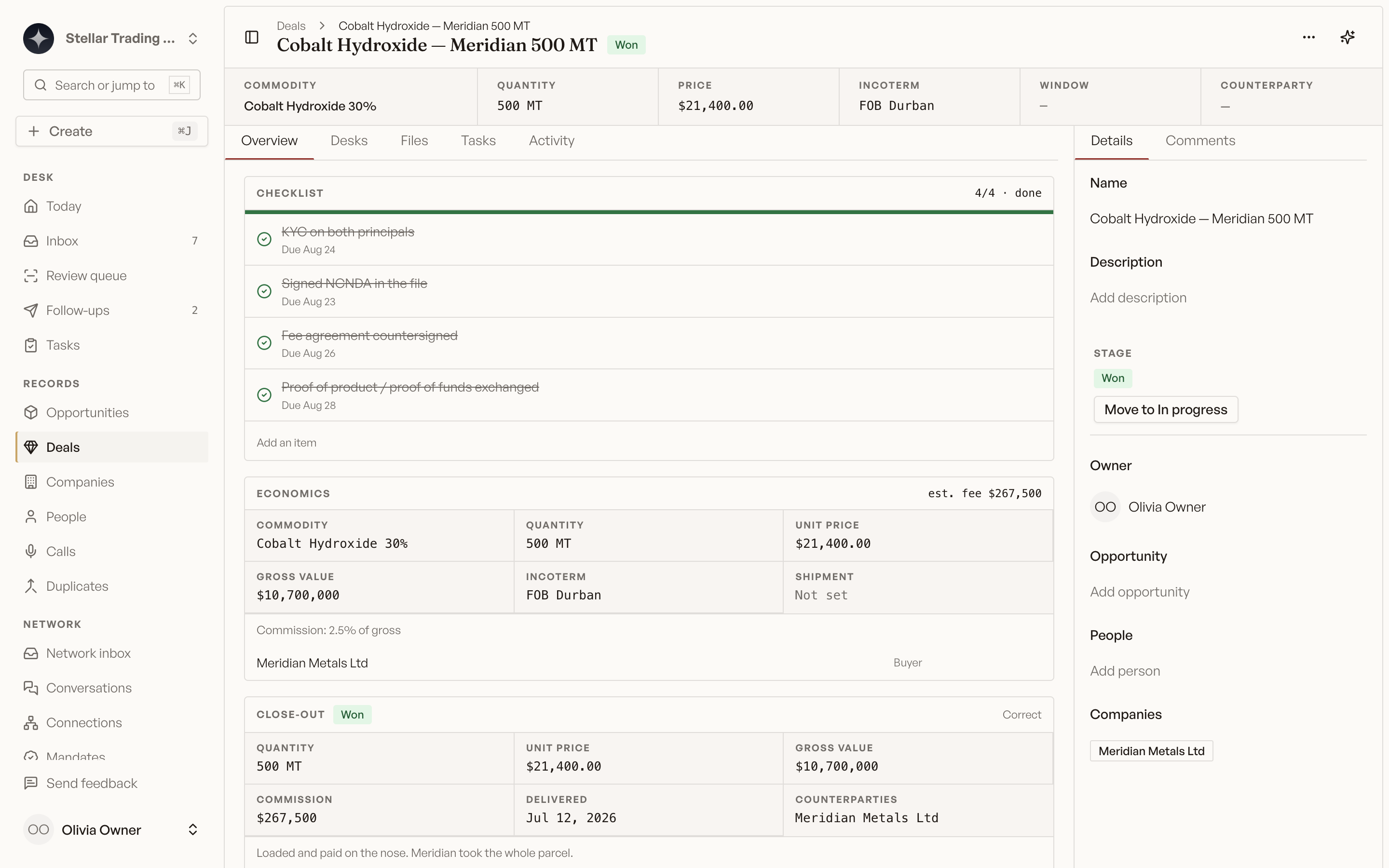Open Calls records

point(112,552)
